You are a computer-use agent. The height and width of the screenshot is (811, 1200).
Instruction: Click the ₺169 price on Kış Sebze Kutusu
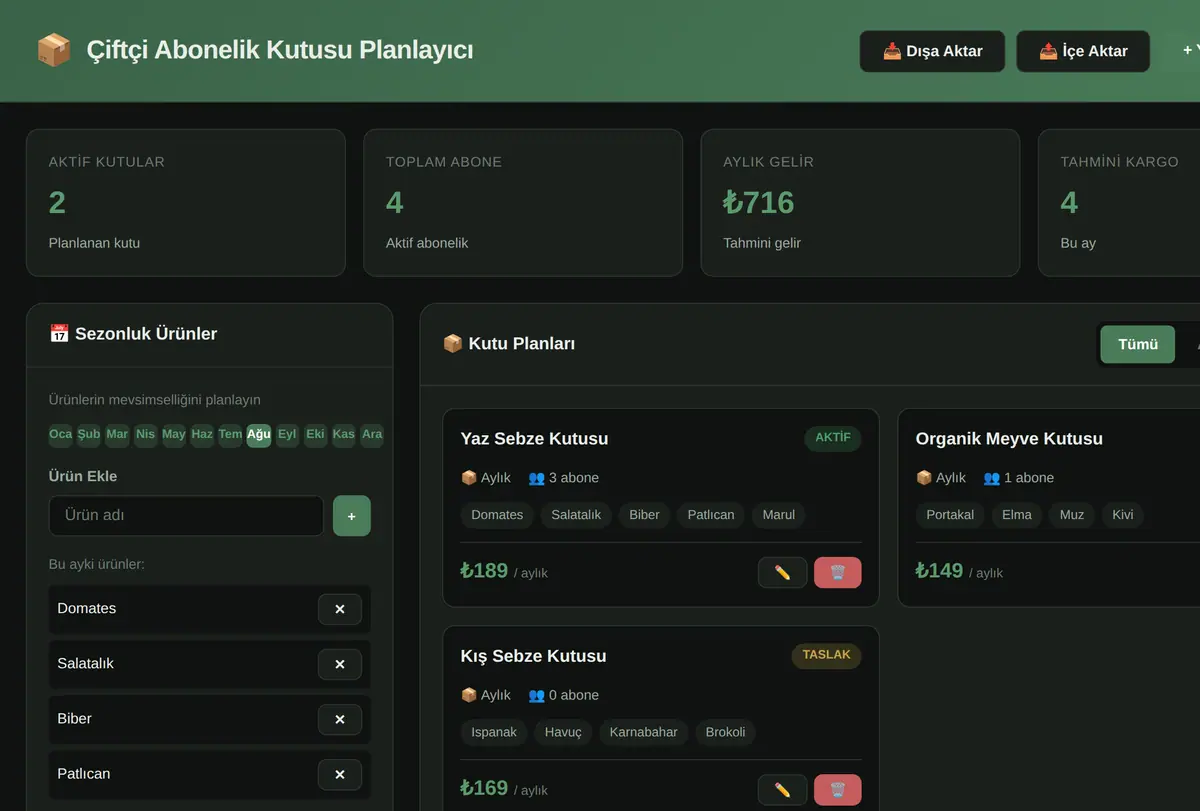(x=484, y=788)
